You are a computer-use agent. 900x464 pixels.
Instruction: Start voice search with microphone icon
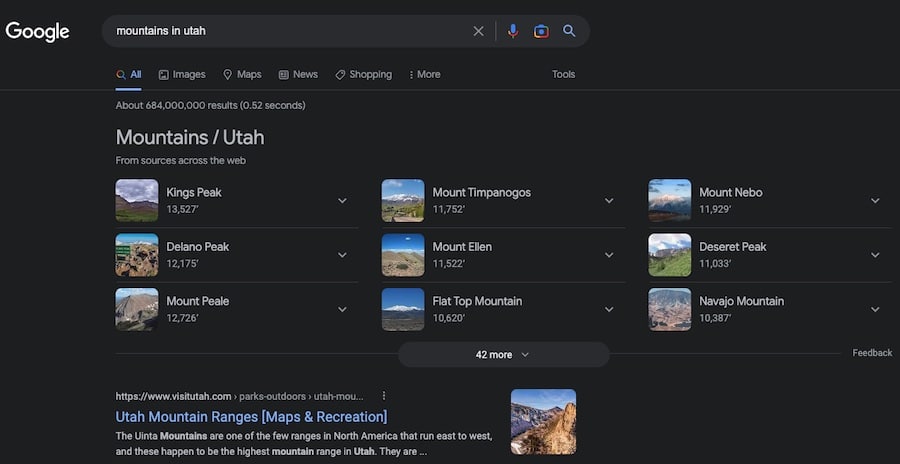pos(513,31)
